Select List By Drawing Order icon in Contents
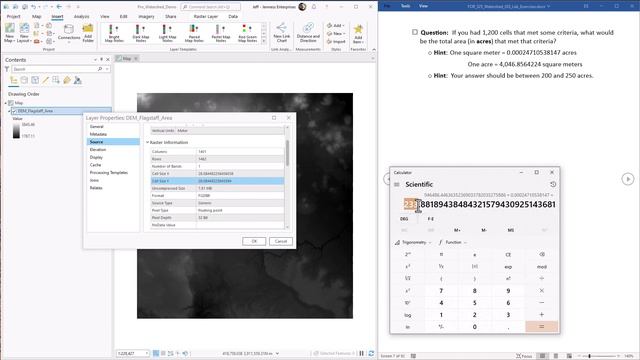Image resolution: width=640 pixels, height=360 pixels. [13, 80]
